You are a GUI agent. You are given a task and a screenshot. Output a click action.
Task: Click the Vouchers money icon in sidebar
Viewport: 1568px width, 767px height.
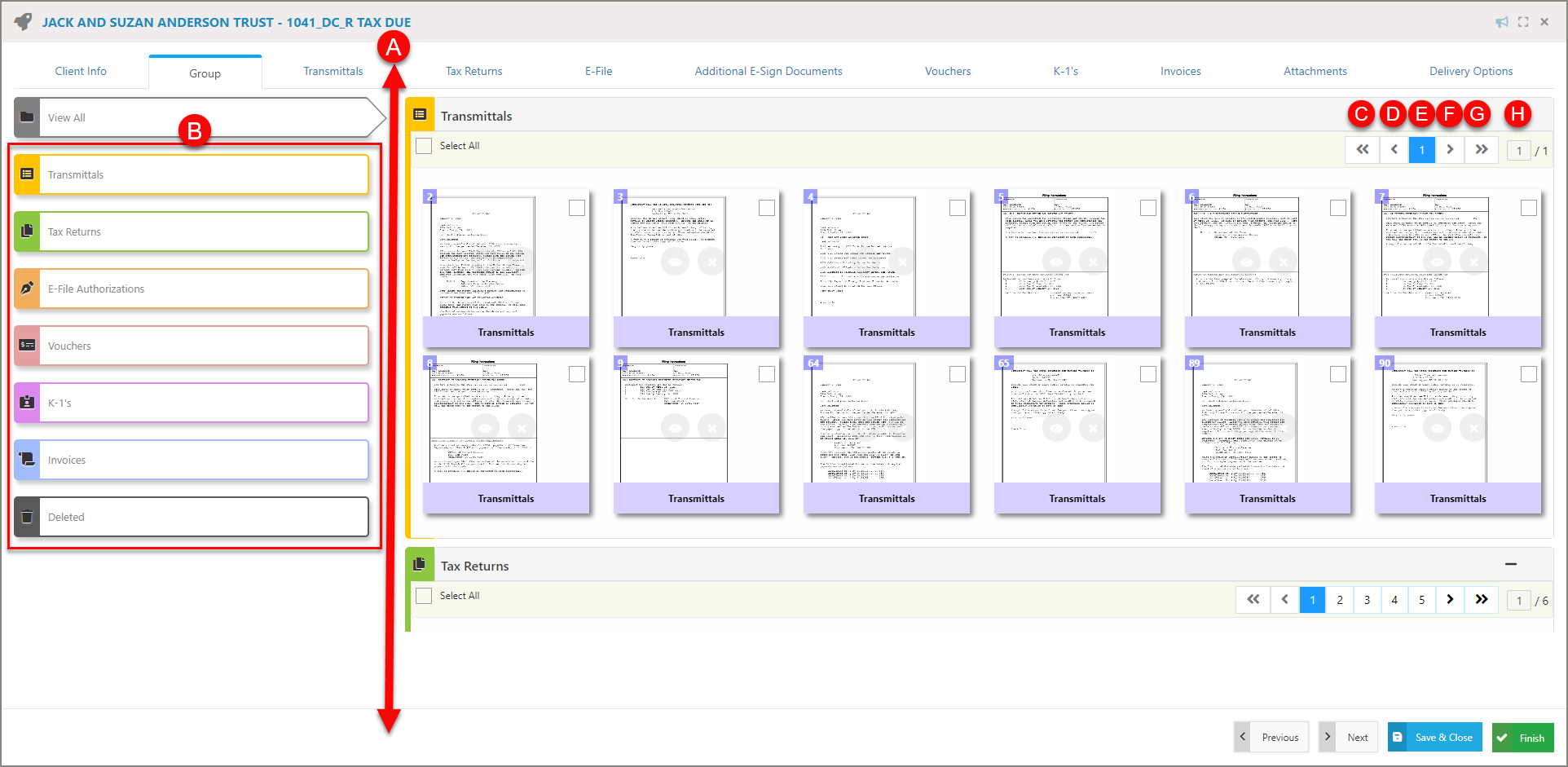click(x=27, y=346)
